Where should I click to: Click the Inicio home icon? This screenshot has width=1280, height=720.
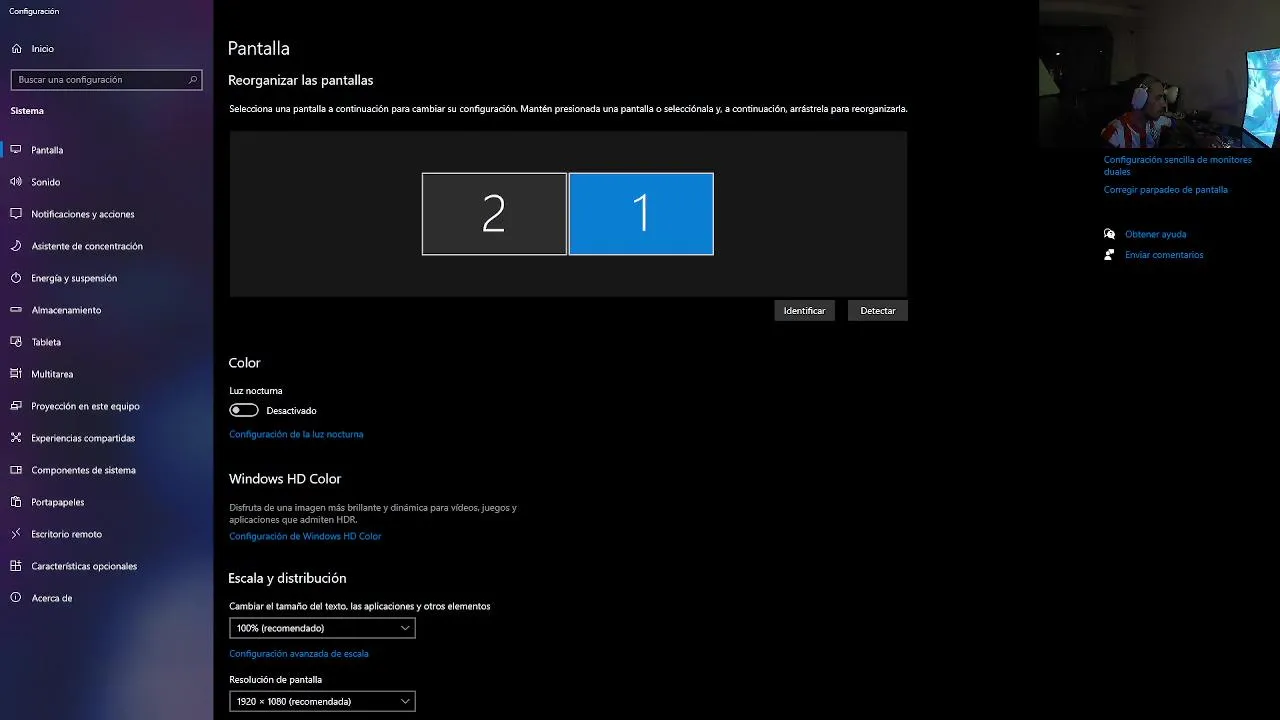point(16,48)
